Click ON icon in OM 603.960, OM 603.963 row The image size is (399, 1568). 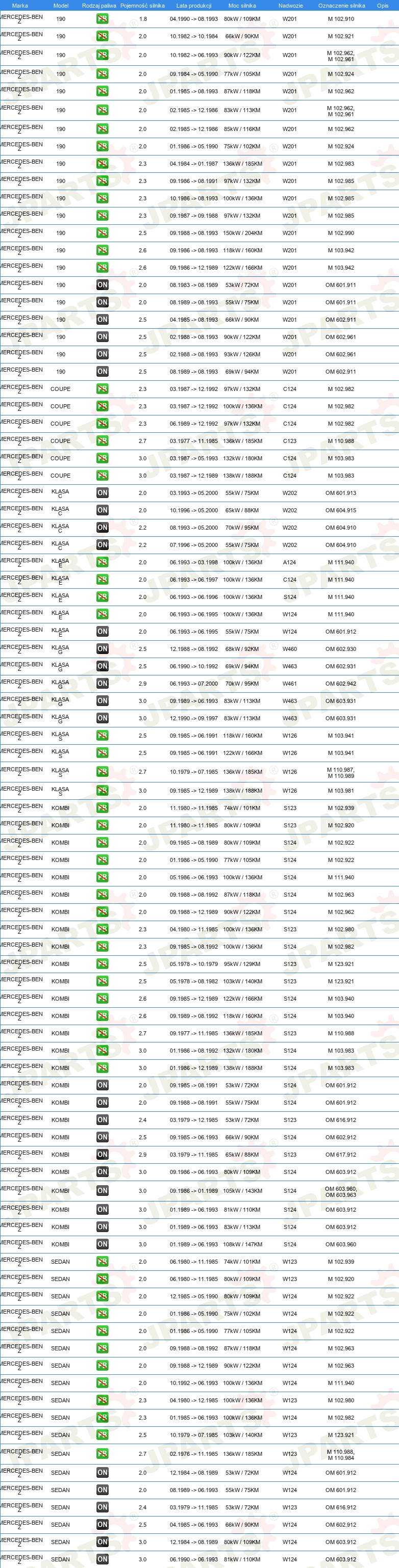coord(103,1191)
